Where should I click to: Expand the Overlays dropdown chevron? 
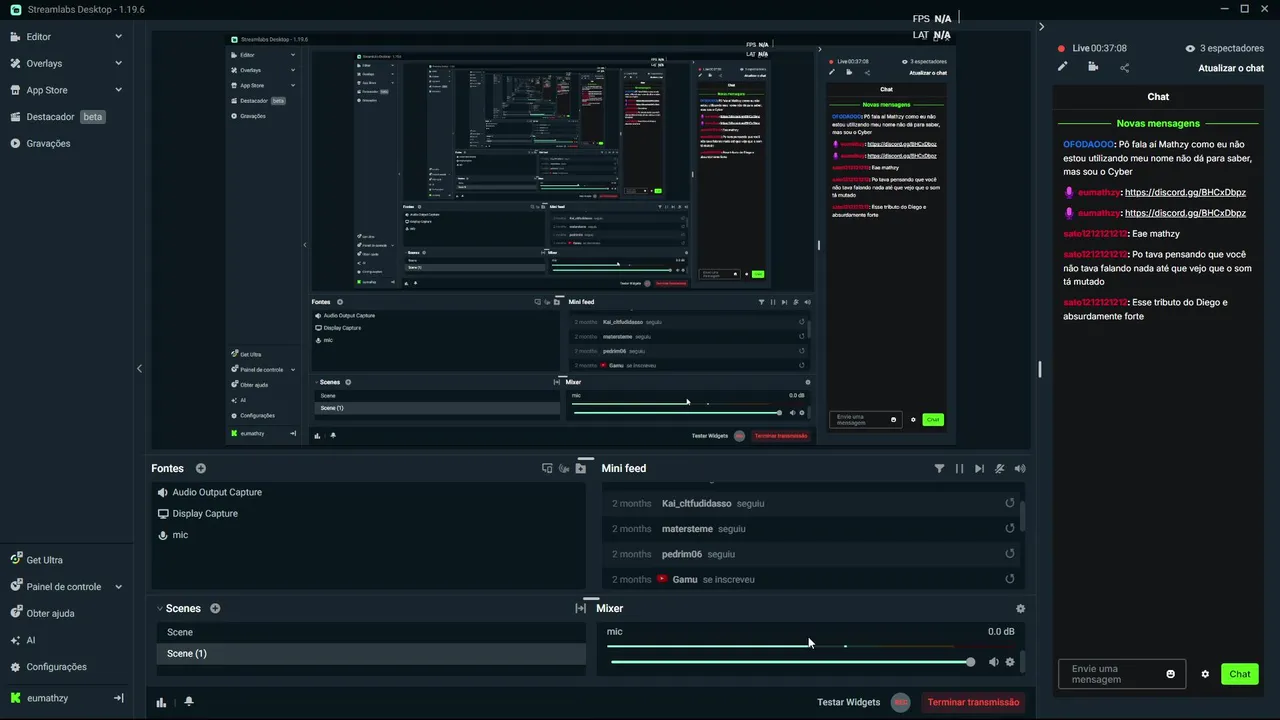point(118,63)
